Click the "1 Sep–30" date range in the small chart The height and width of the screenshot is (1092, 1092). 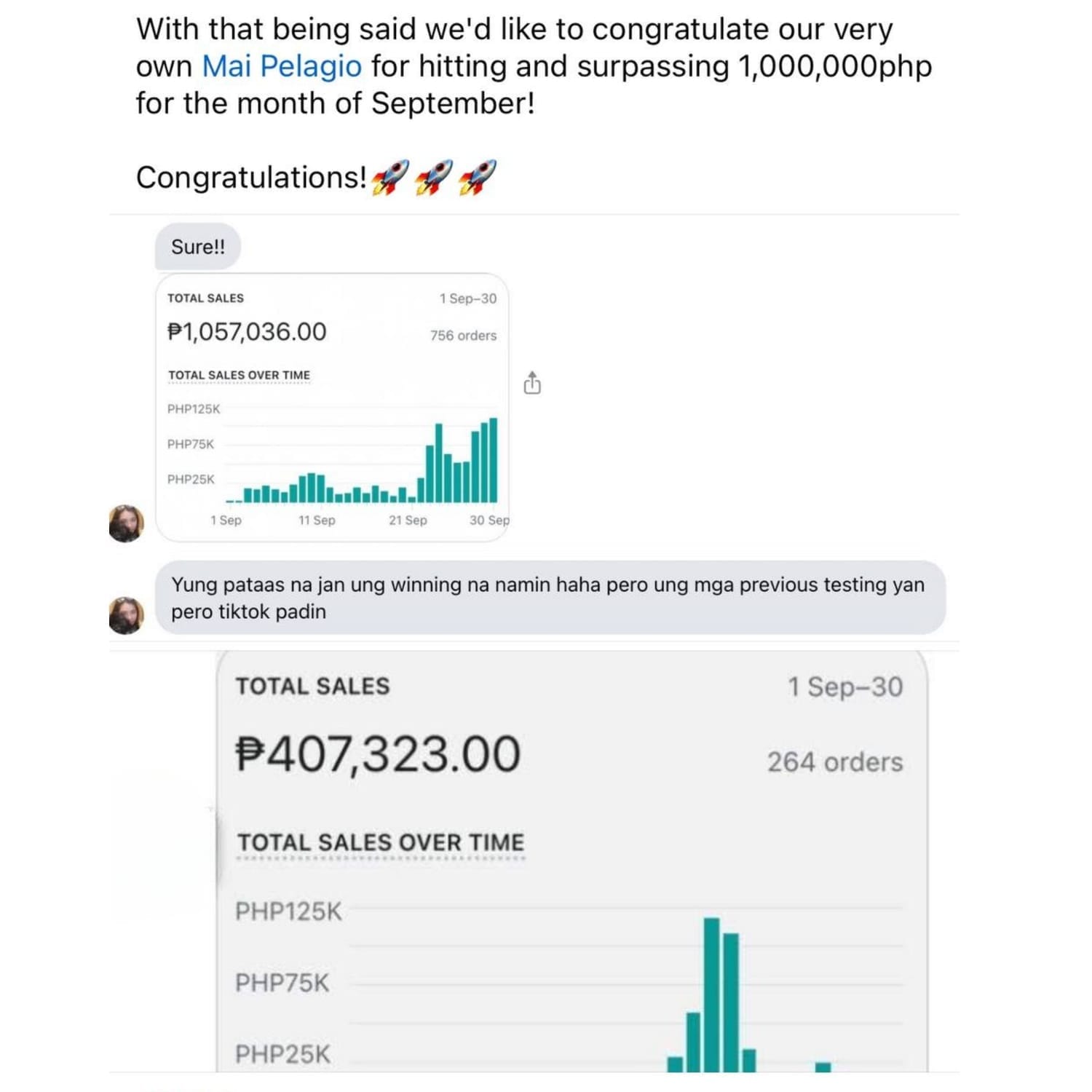pyautogui.click(x=467, y=298)
